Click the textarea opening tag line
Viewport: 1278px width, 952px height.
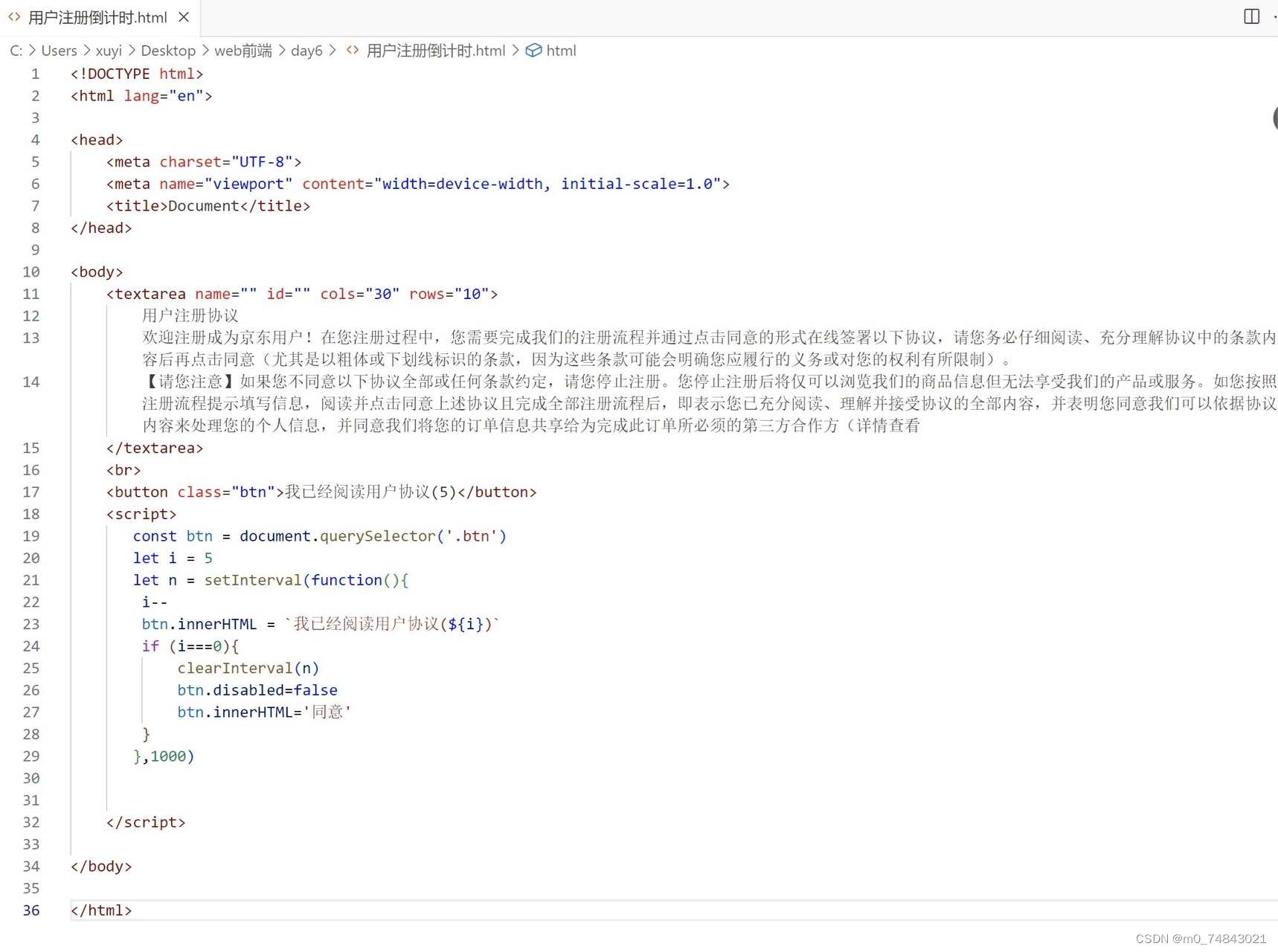302,294
